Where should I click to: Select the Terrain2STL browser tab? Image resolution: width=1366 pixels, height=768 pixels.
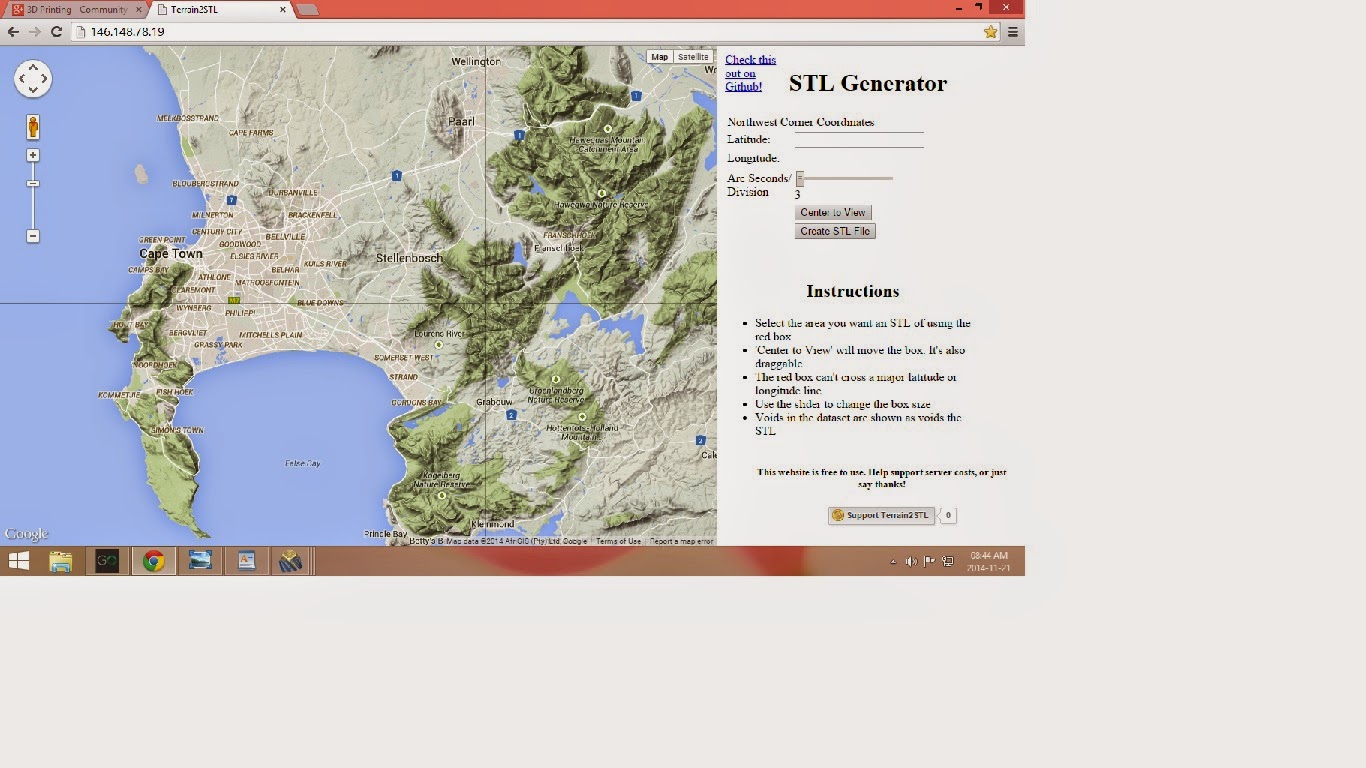(x=215, y=10)
